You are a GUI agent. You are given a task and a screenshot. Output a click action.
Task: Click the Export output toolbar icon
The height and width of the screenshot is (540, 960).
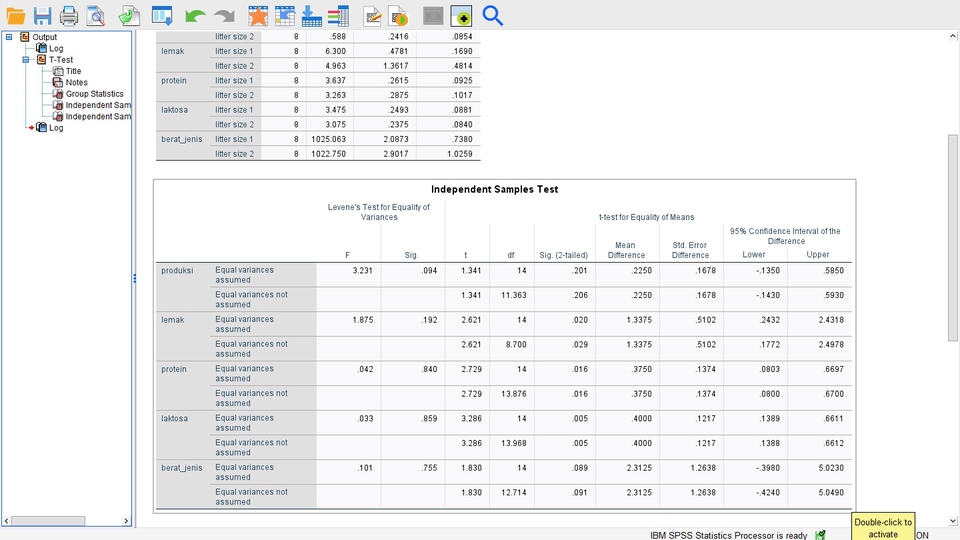coord(129,15)
